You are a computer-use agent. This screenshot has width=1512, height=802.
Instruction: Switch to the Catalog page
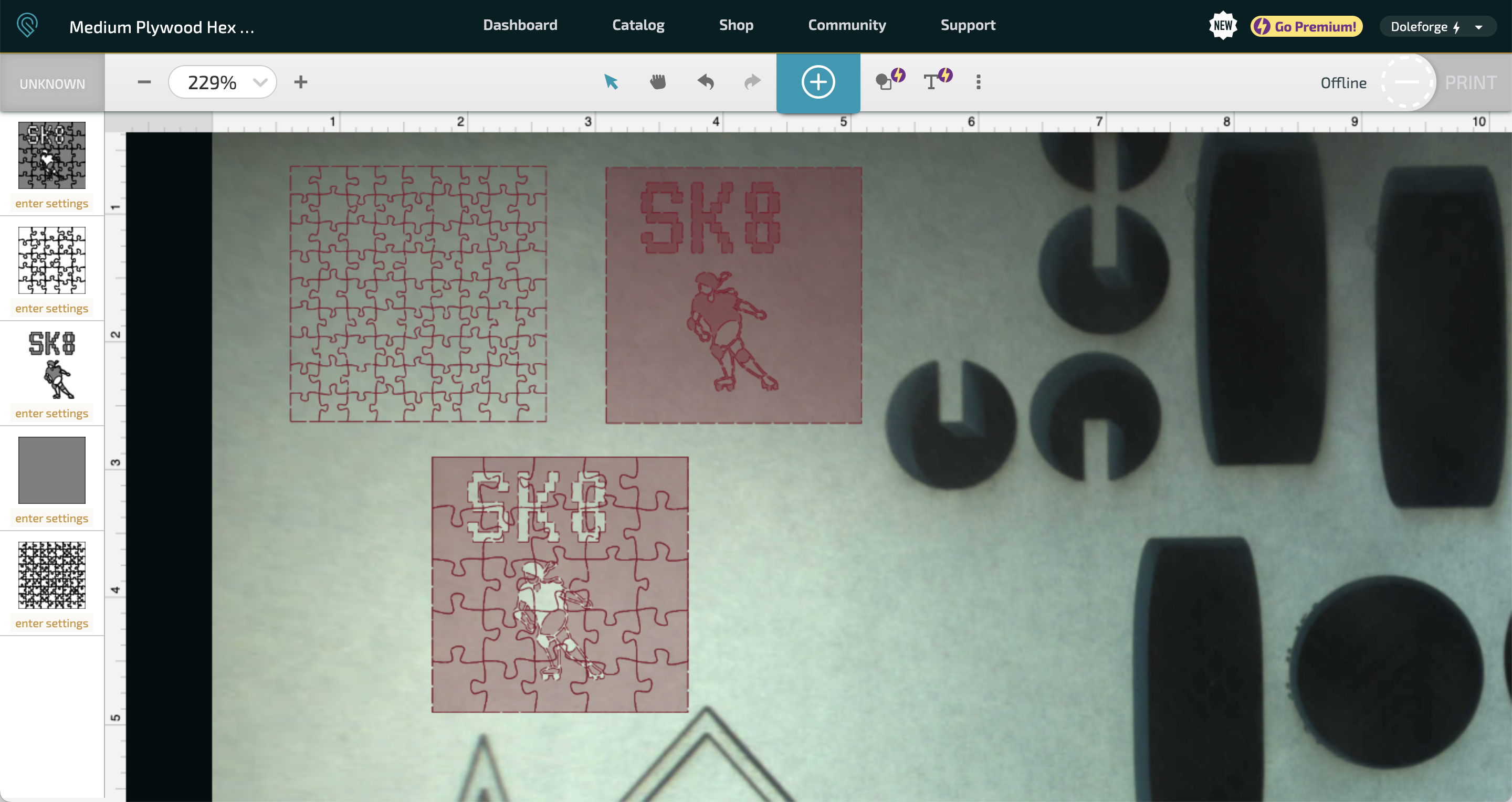638,25
